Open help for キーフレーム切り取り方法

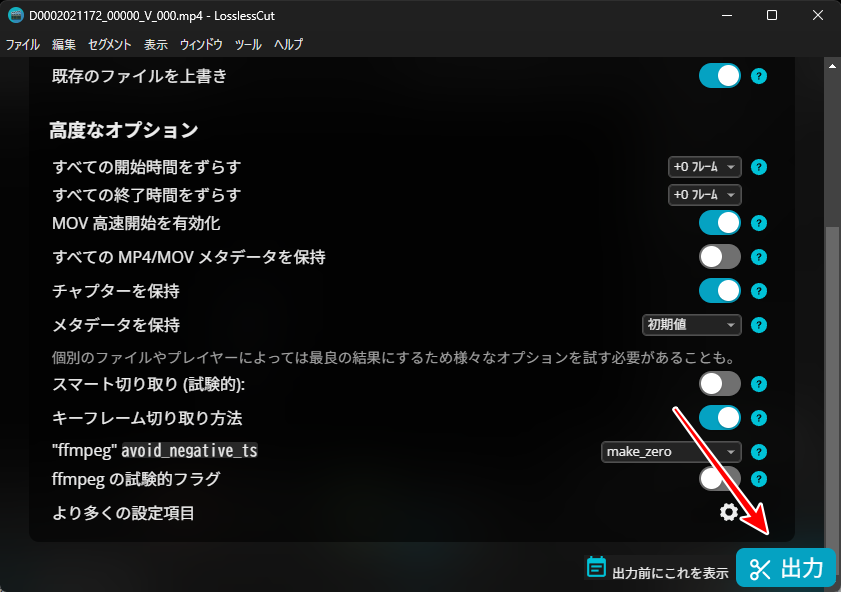click(758, 418)
